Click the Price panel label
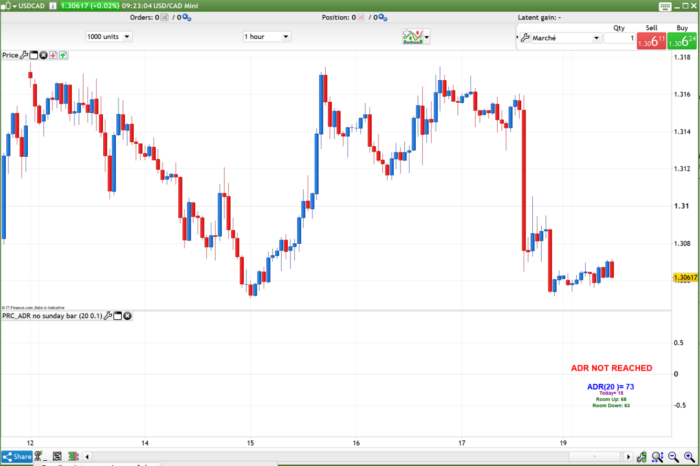 click(10, 55)
